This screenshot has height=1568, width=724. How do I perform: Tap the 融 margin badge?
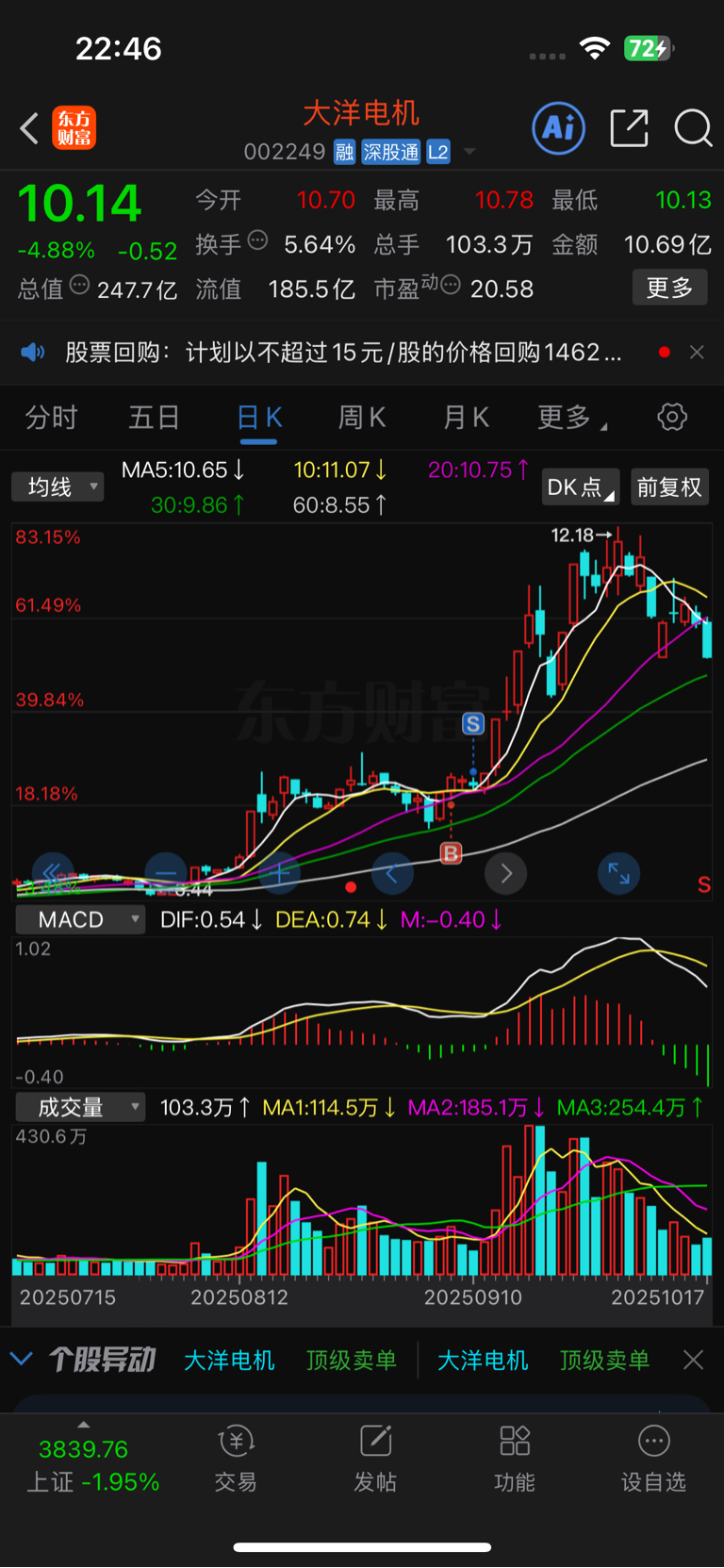(x=344, y=152)
